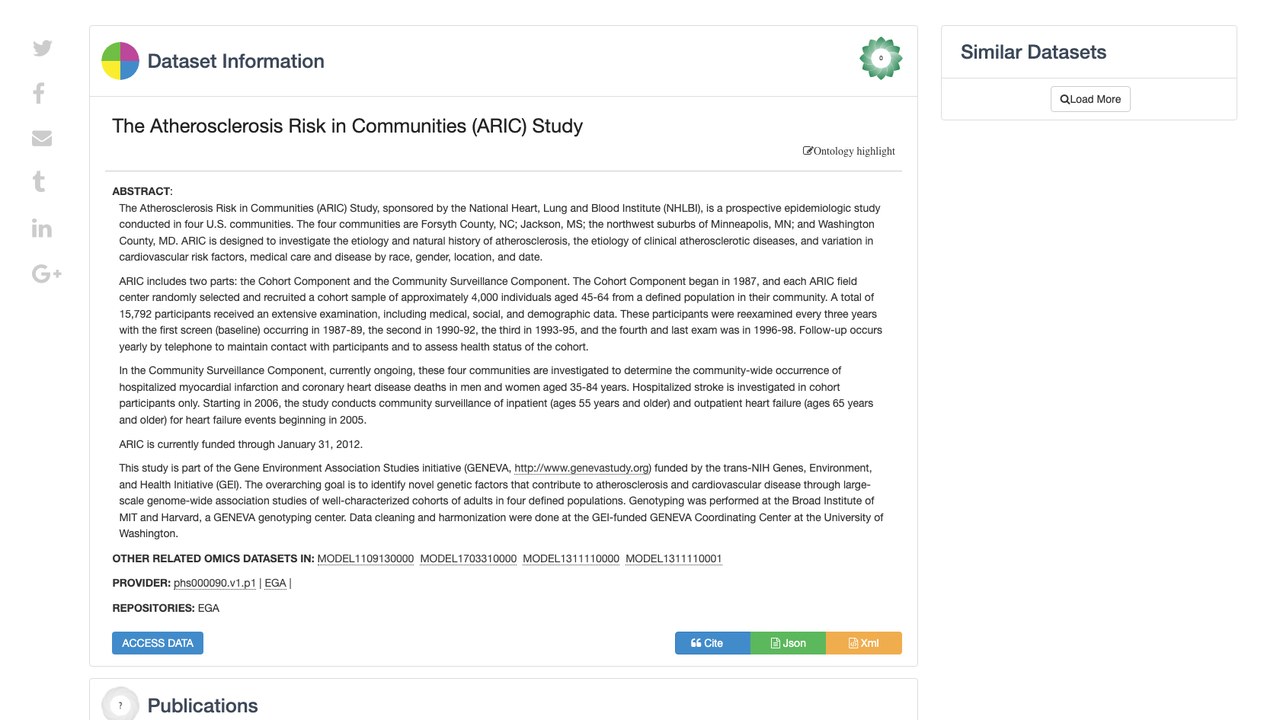Open the Cite option
1280x720 pixels.
coord(712,643)
